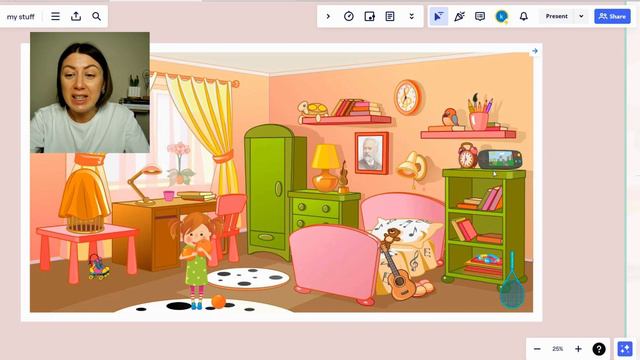640x360 pixels.
Task: Toggle the cursor pointer mode
Action: [x=439, y=16]
